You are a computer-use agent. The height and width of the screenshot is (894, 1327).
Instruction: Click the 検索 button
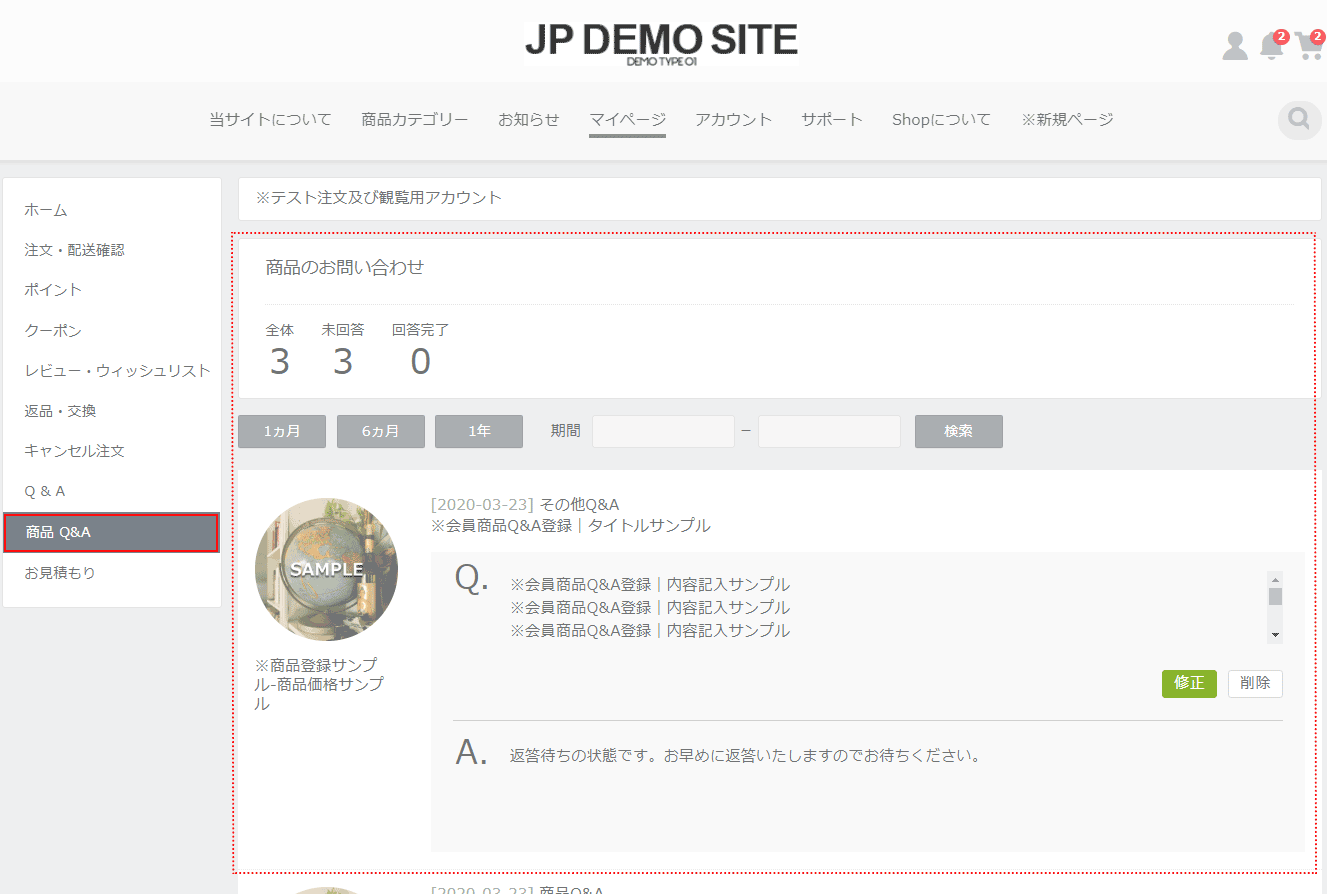click(x=958, y=431)
